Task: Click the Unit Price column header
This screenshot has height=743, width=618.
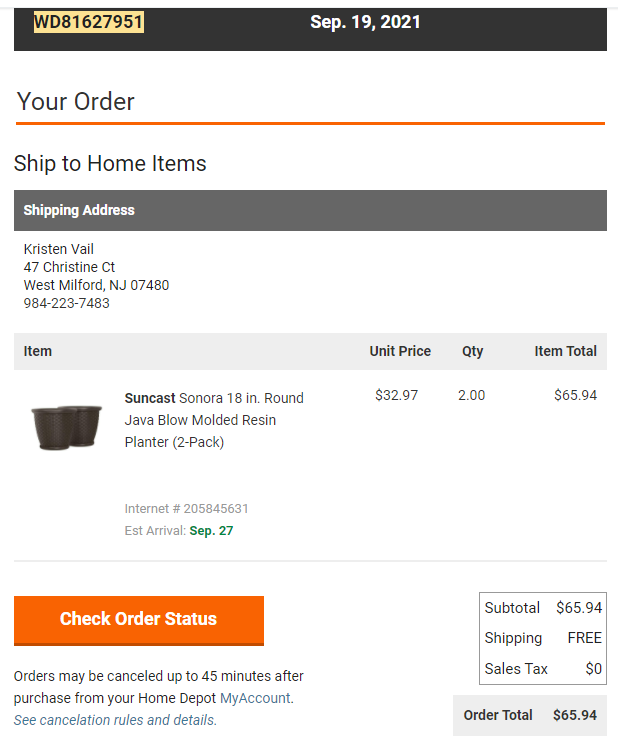Action: [400, 351]
